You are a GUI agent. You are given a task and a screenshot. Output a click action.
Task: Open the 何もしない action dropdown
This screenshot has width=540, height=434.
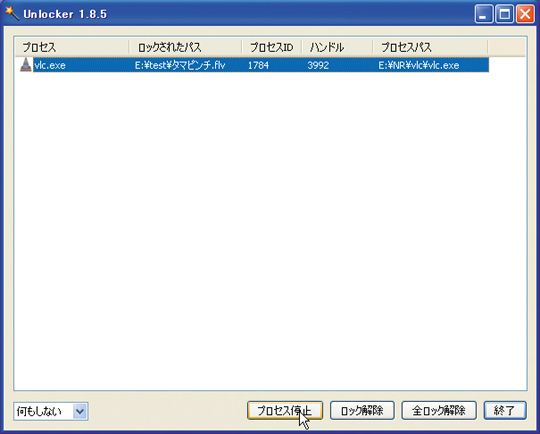coord(51,411)
